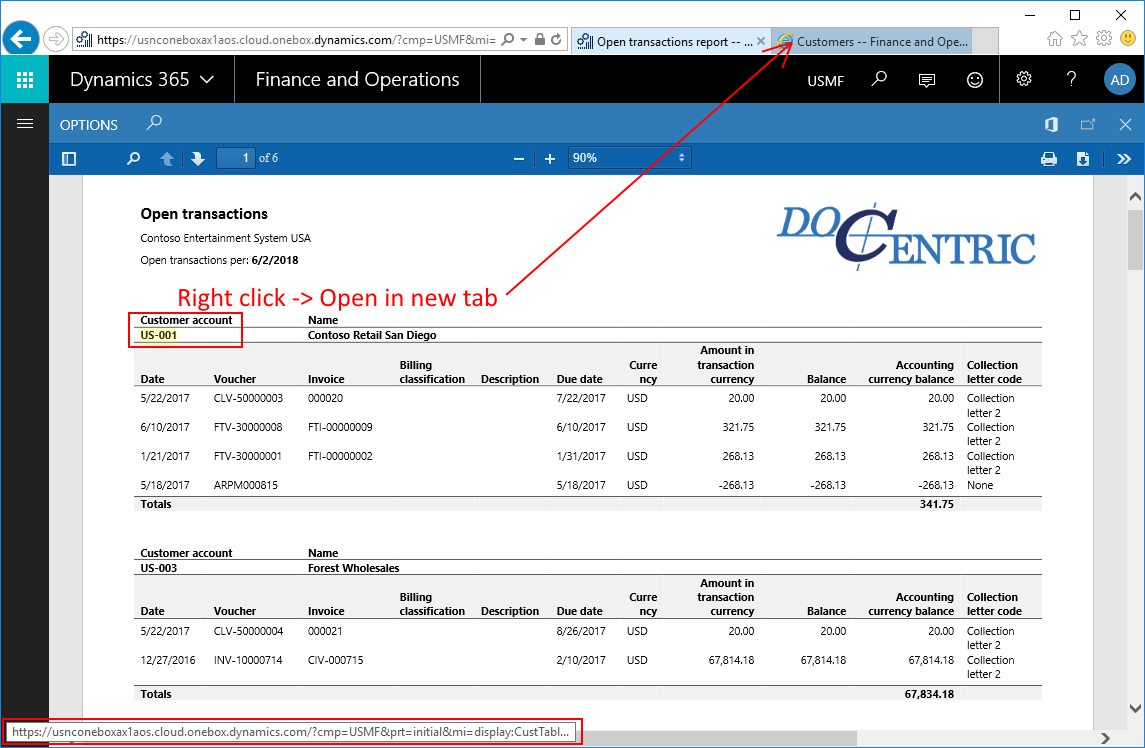This screenshot has width=1145, height=748.
Task: Click the address bar lock security icon
Action: pos(540,39)
